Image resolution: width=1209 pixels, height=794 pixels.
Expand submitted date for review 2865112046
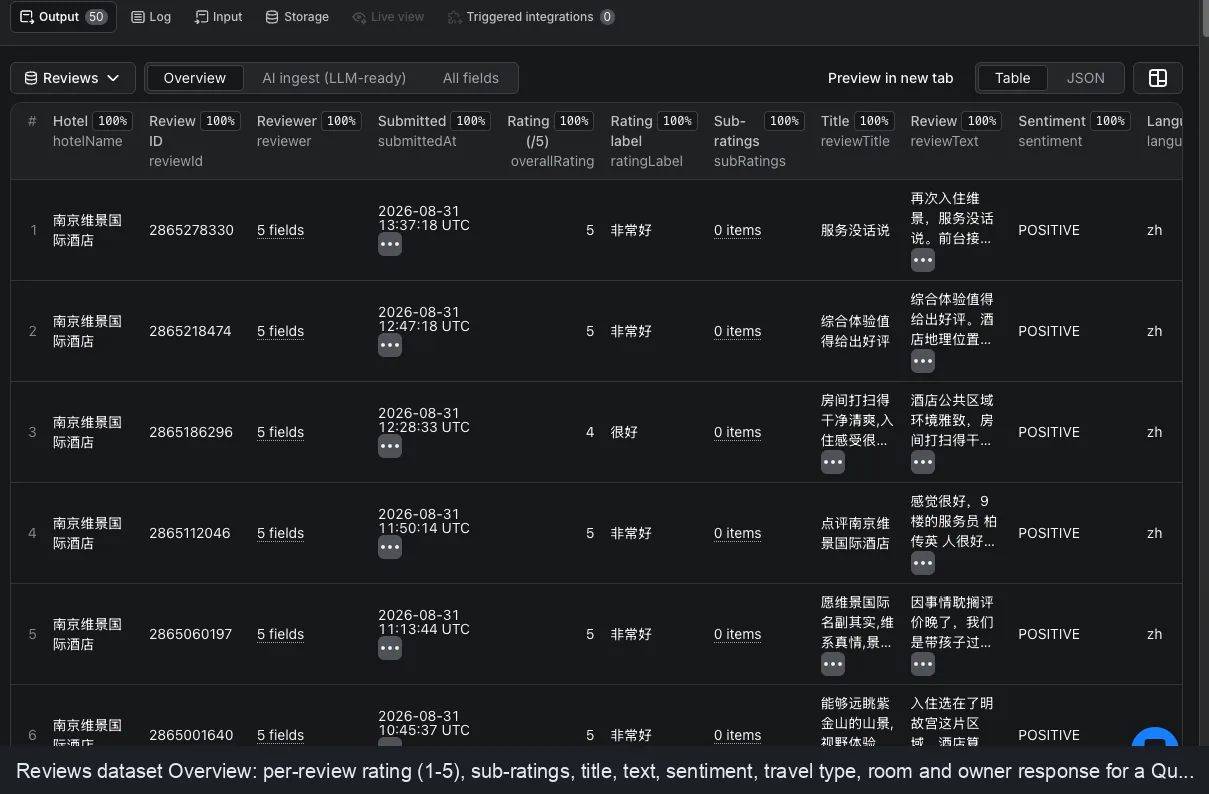tap(390, 547)
